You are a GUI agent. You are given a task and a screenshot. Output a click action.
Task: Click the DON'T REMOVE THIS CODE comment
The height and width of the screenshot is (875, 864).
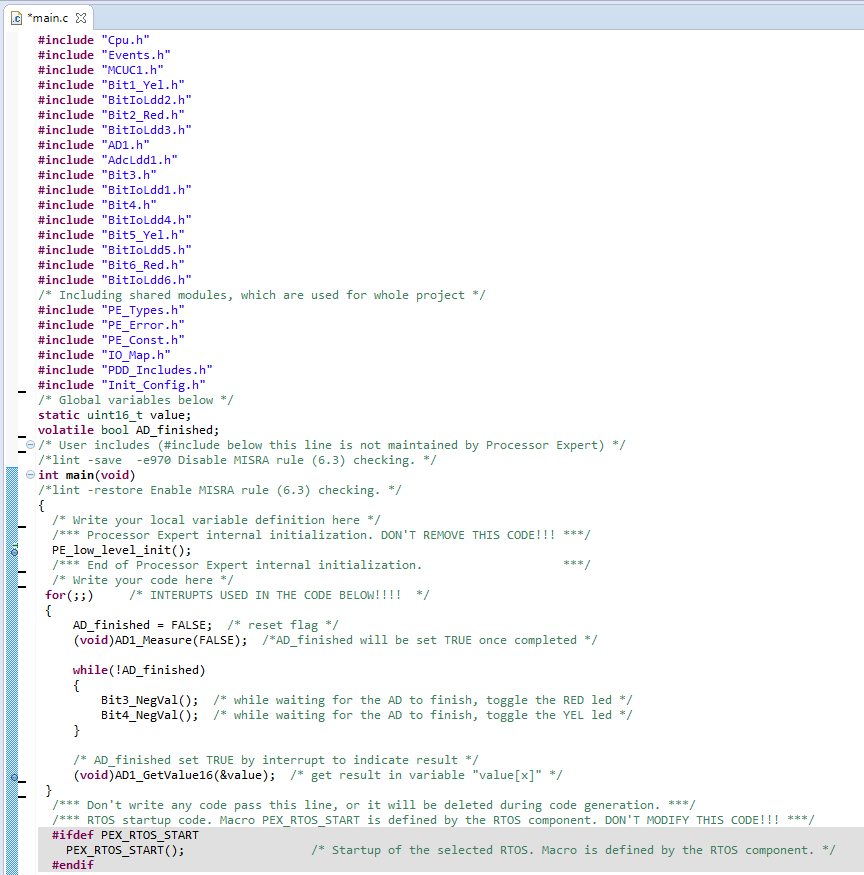pyautogui.click(x=321, y=535)
